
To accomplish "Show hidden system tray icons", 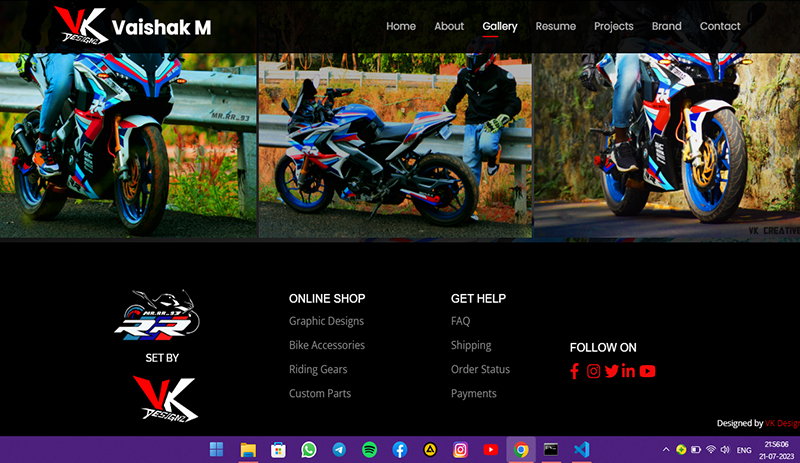I will [666, 450].
